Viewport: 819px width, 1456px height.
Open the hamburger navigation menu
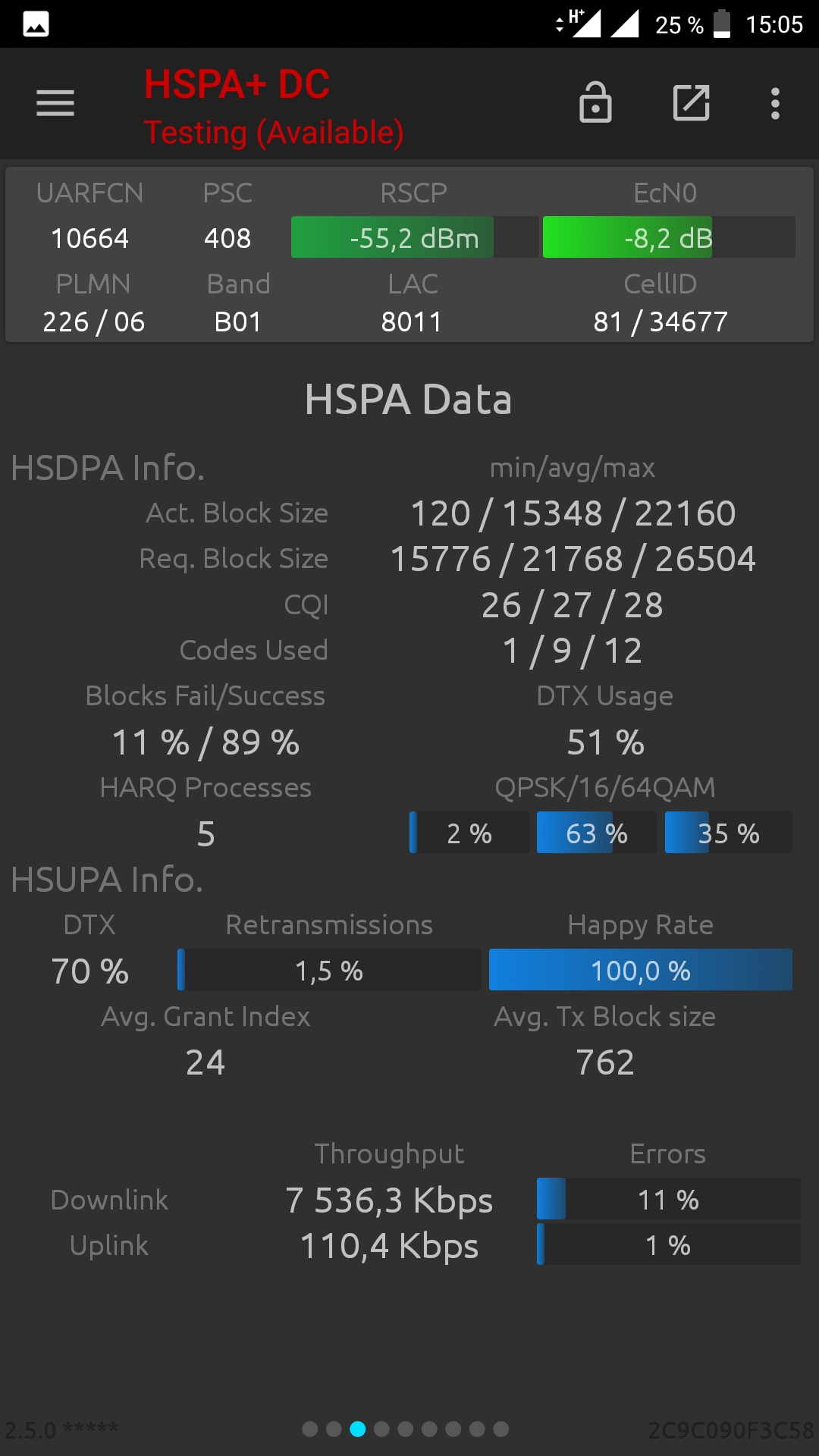point(55,103)
